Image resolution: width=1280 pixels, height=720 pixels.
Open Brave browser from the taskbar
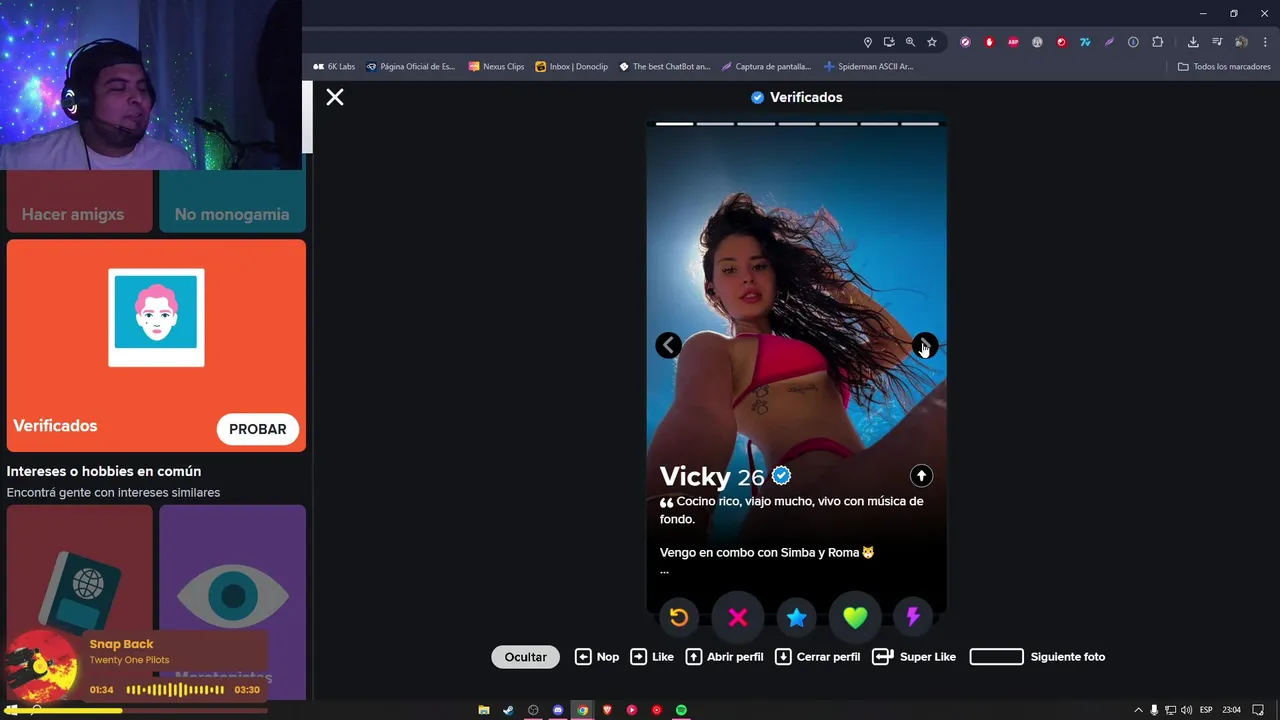pyautogui.click(x=607, y=710)
